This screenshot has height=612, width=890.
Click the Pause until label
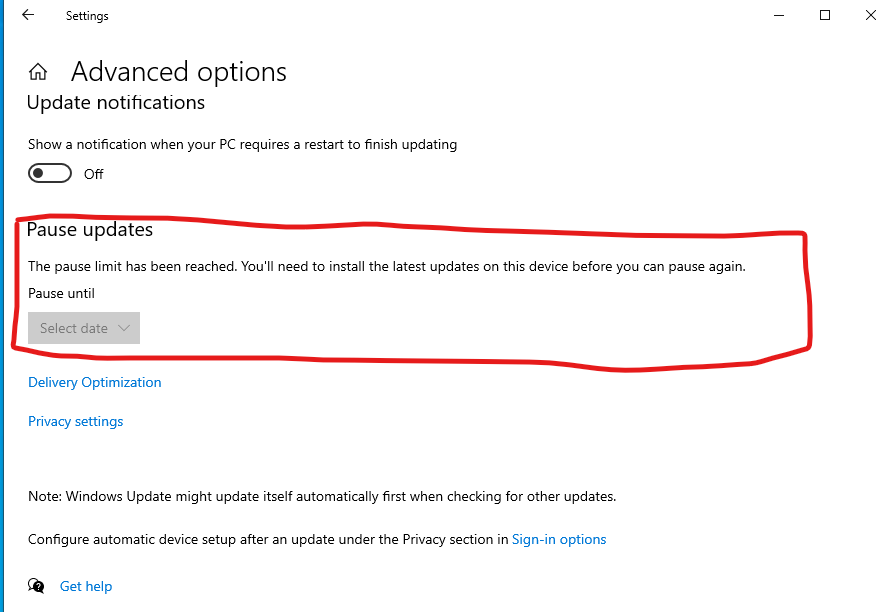(x=61, y=293)
